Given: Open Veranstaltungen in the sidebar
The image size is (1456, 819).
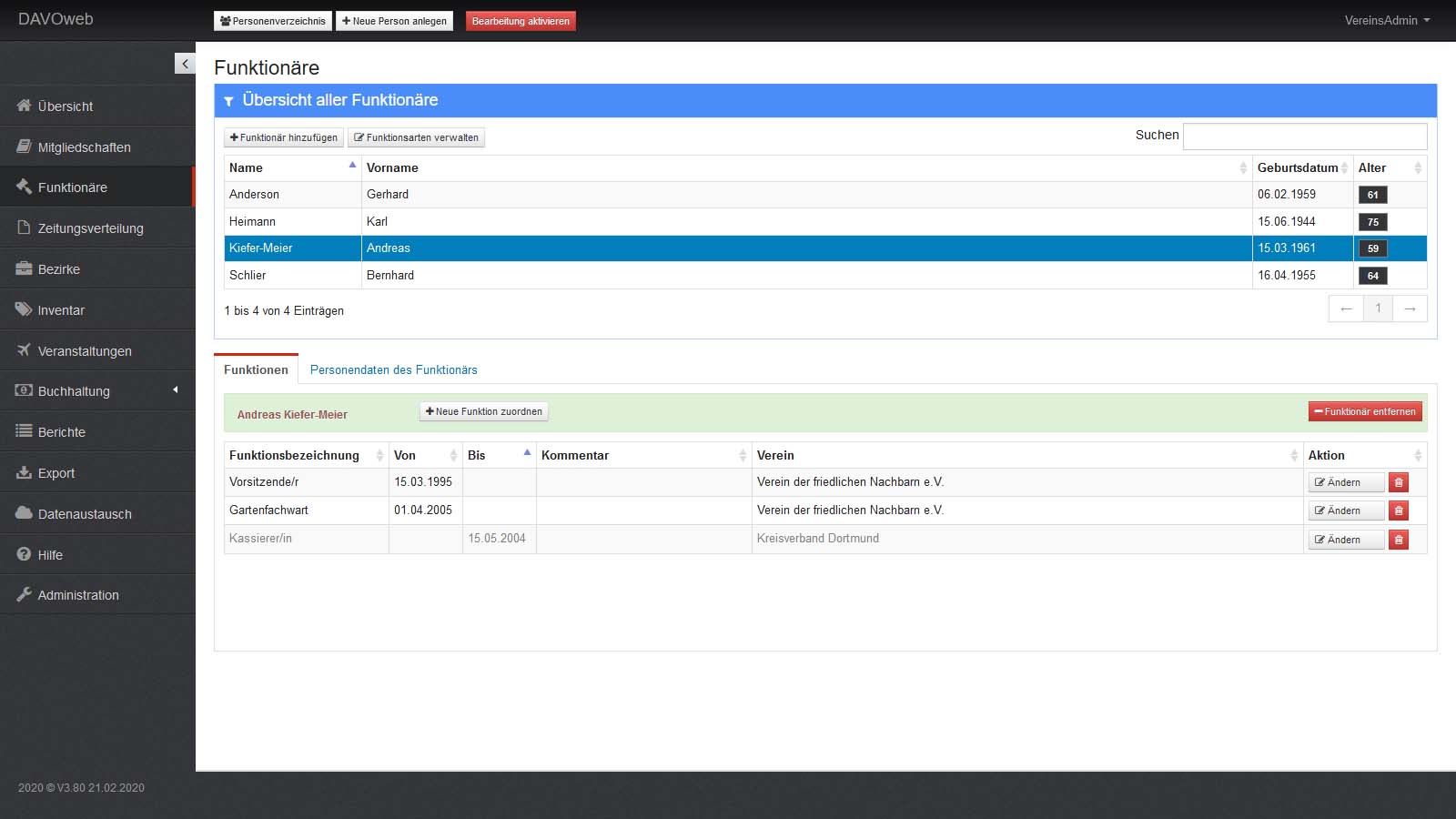Looking at the screenshot, I should click(x=97, y=350).
